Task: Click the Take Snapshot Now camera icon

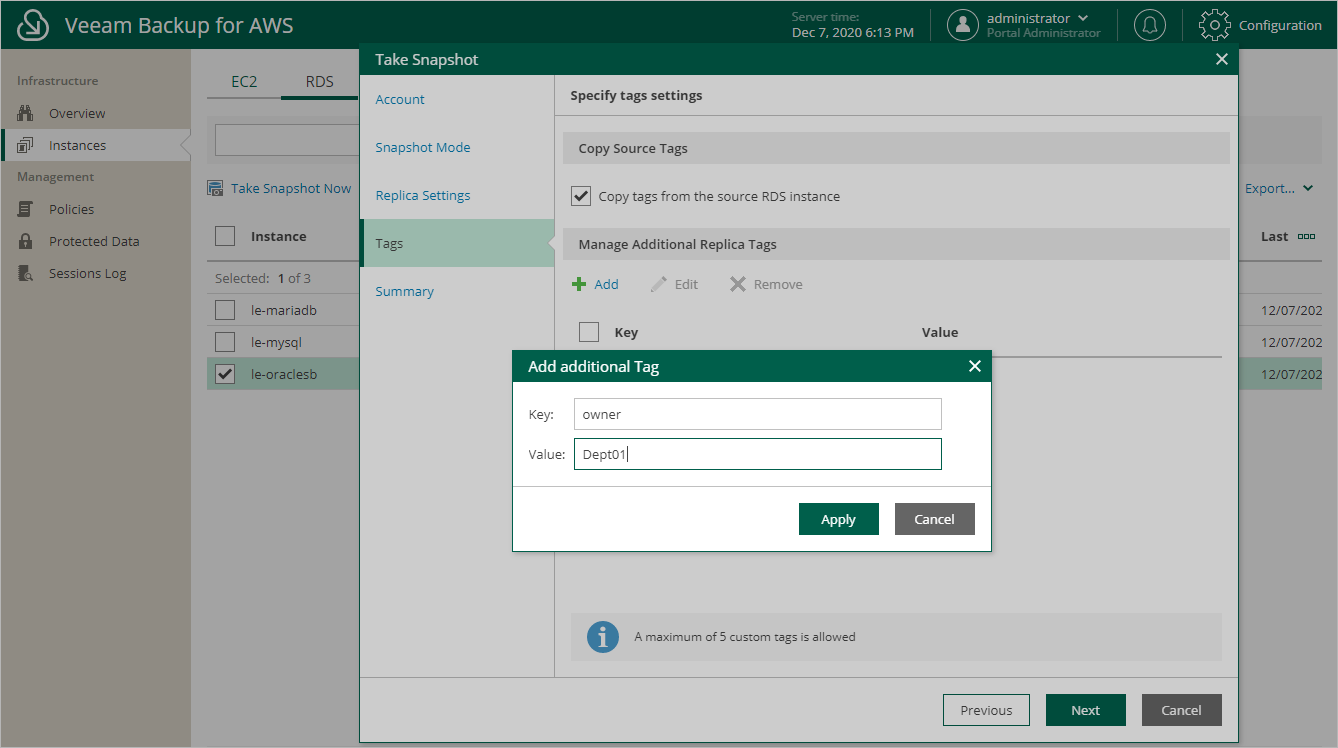Action: point(215,188)
